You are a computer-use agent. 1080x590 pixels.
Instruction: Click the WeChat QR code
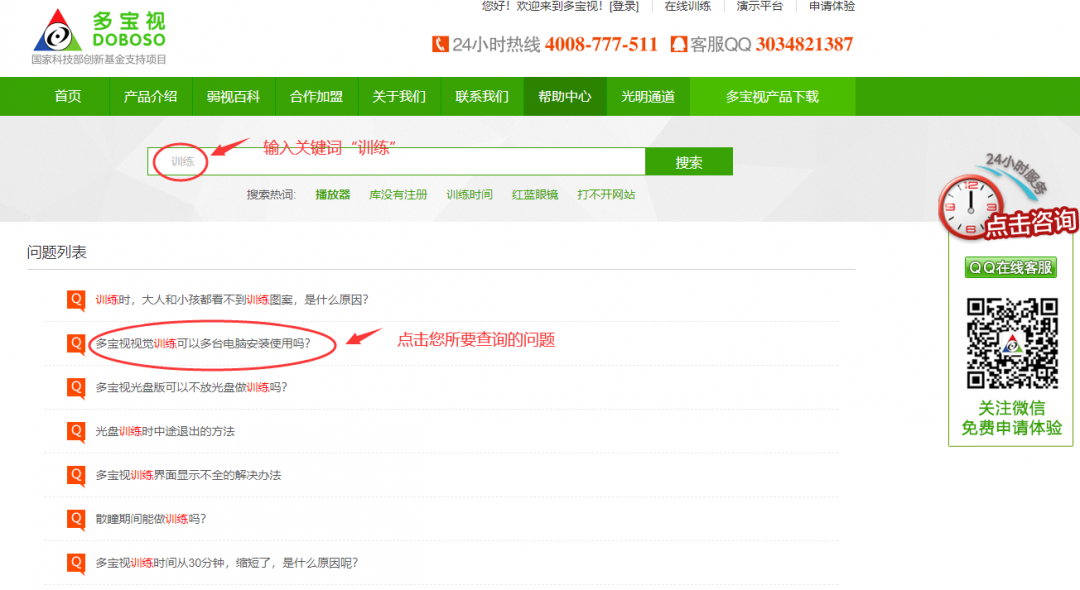click(x=1012, y=343)
